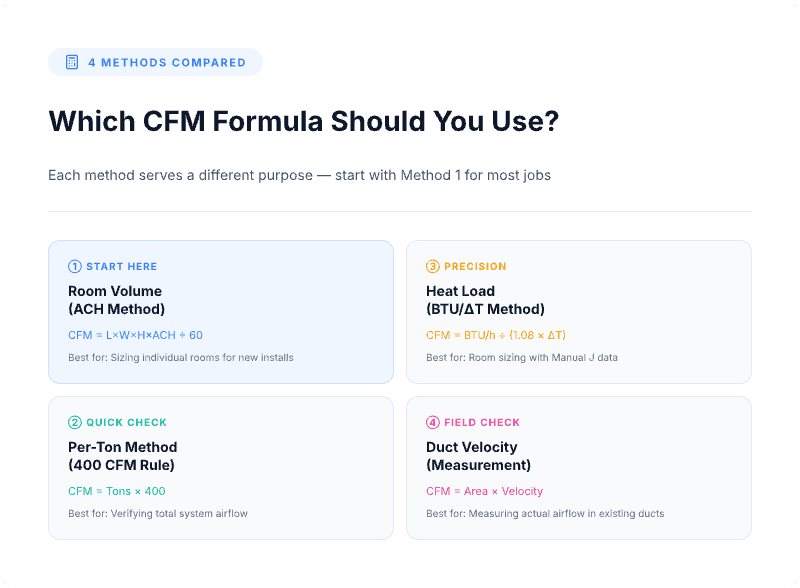Click the circled number 1 icon
Screen dimensions: 800x588
point(75,267)
